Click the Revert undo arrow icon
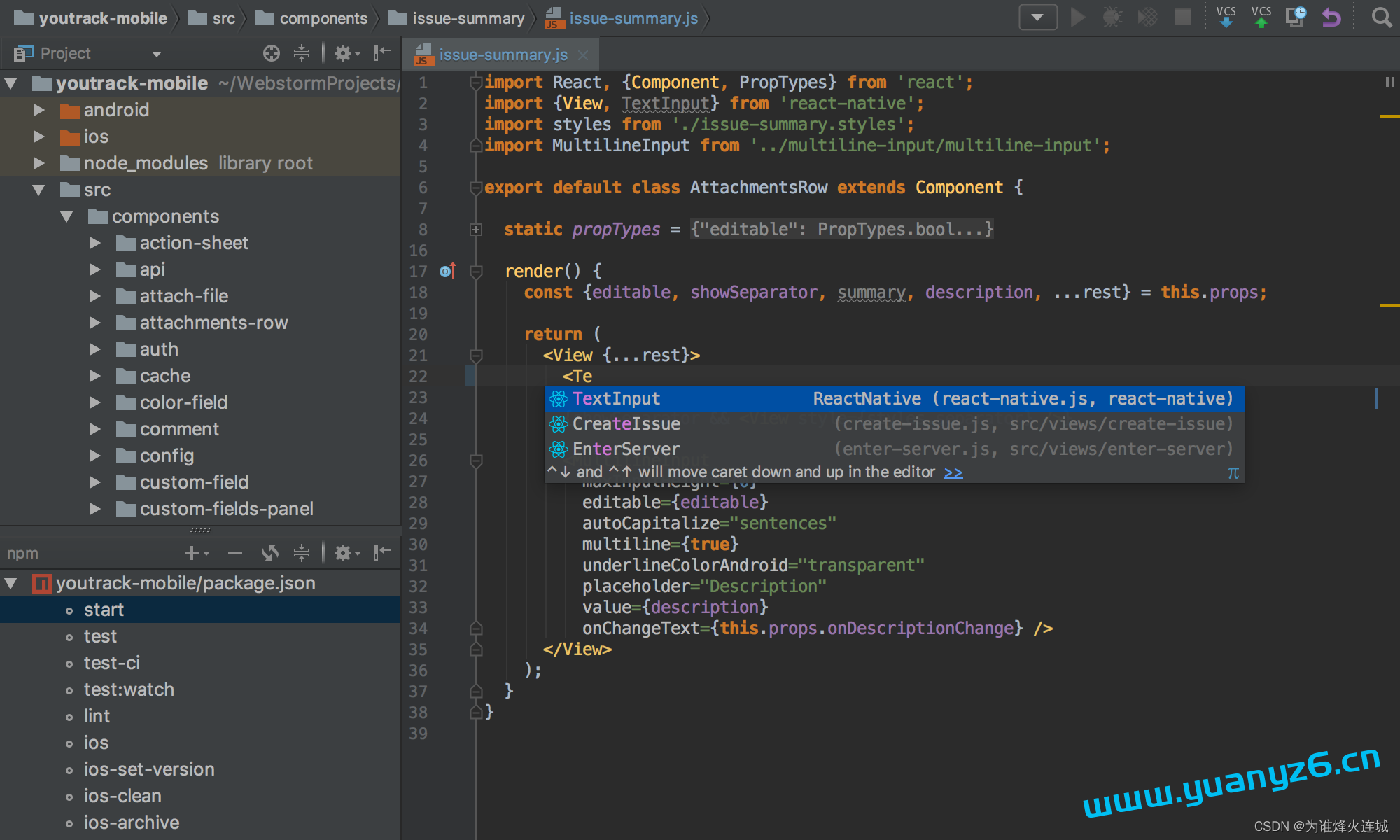Image resolution: width=1400 pixels, height=840 pixels. pyautogui.click(x=1331, y=17)
